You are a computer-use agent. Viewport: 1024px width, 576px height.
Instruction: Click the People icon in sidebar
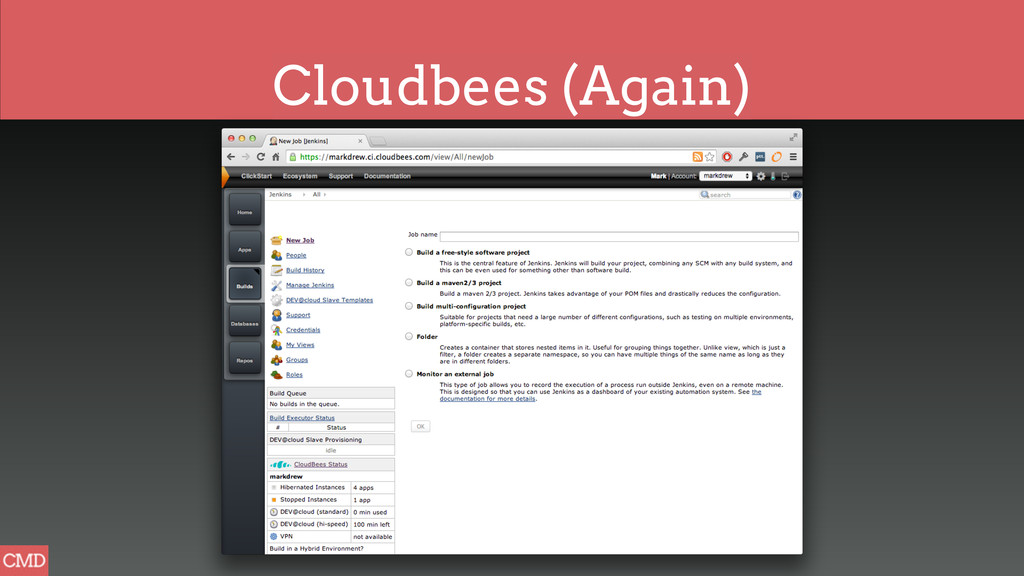[276, 255]
